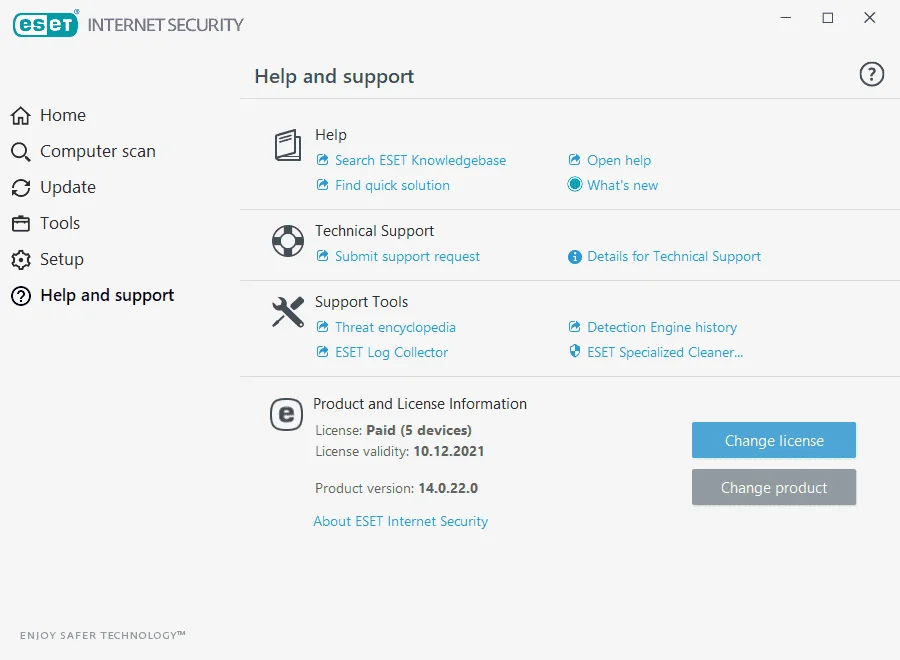Open About ESET Internet Security link
Viewport: 900px width, 660px height.
(401, 521)
